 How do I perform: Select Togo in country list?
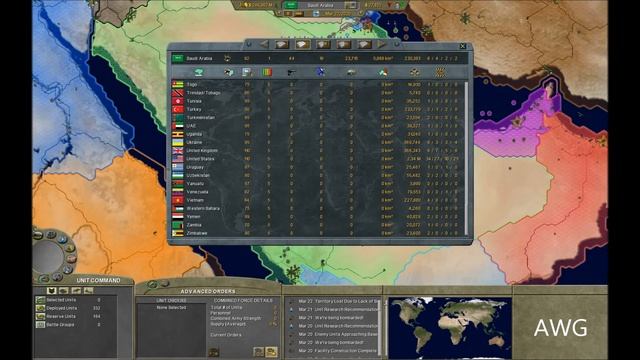(x=317, y=84)
